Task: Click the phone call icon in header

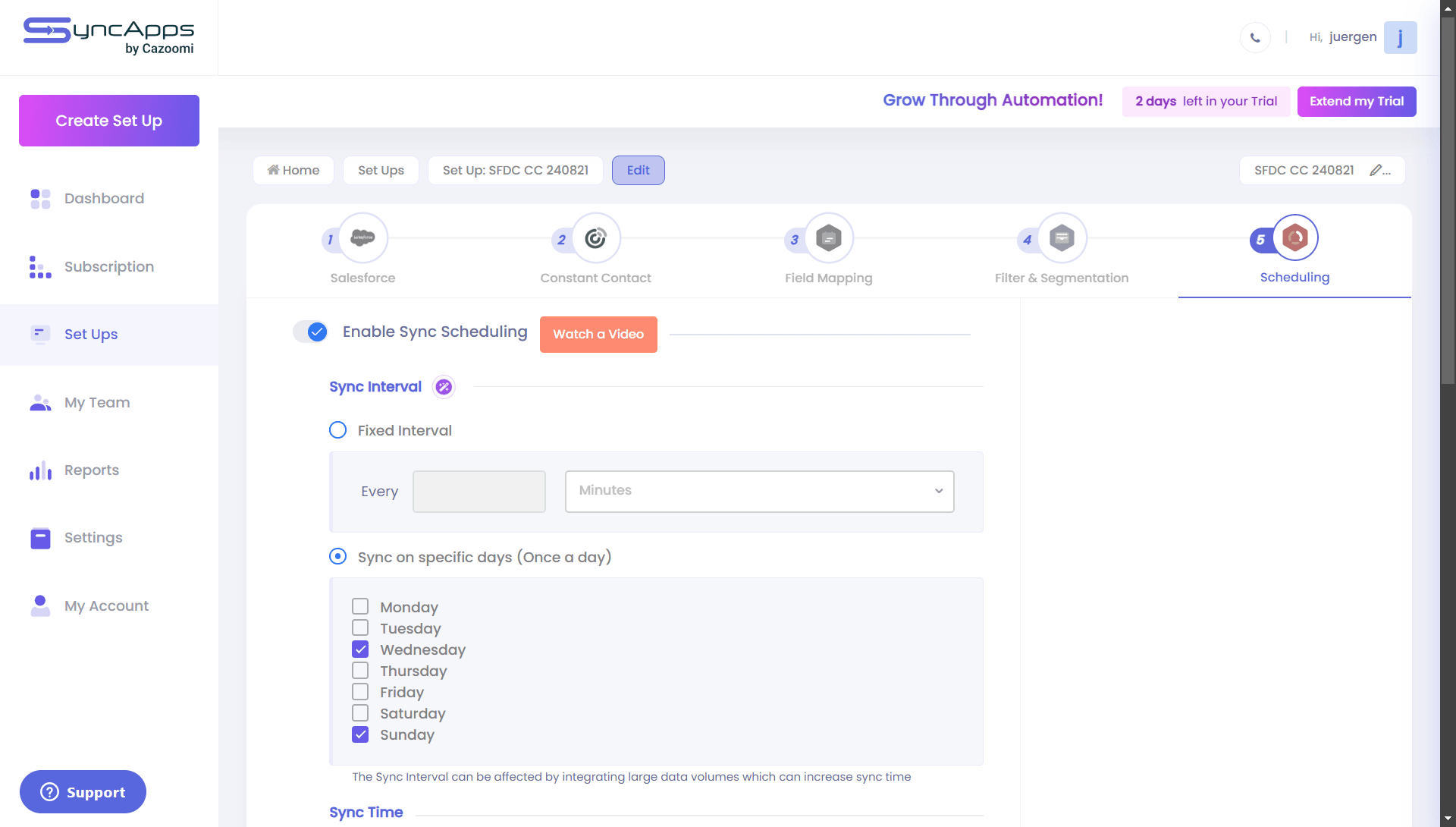Action: click(x=1255, y=37)
